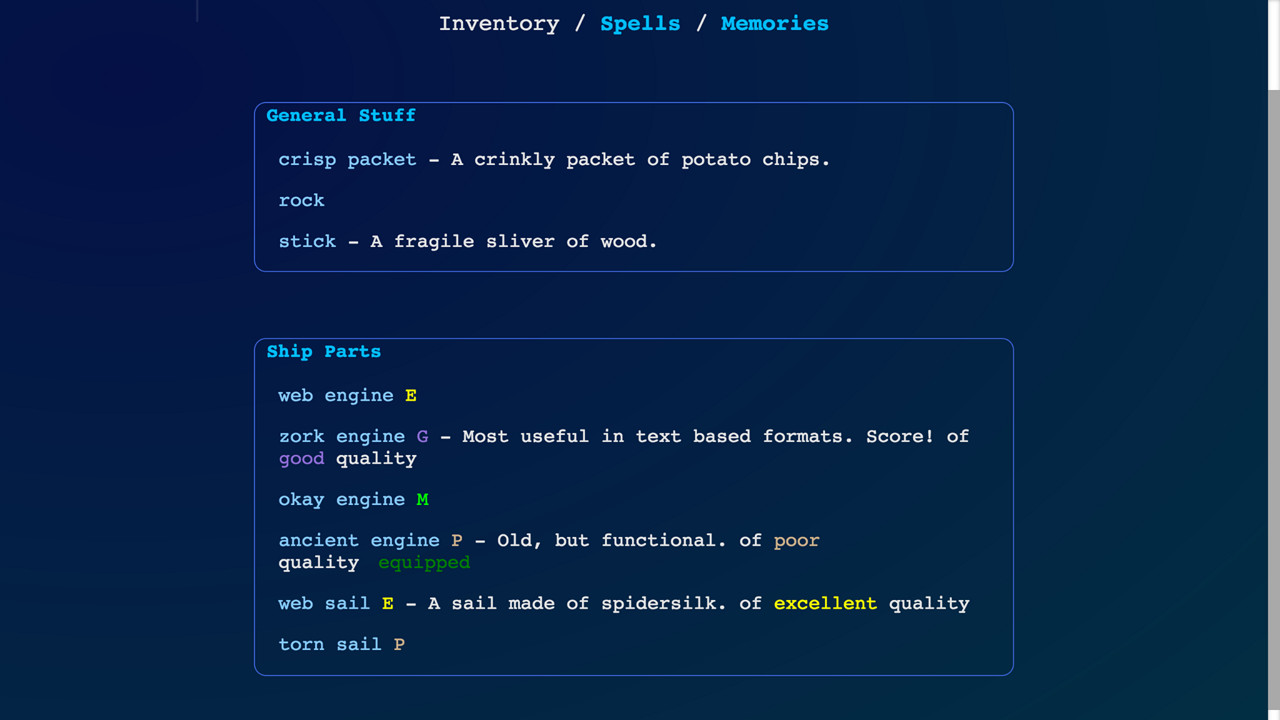Select the web engine entry

point(336,395)
